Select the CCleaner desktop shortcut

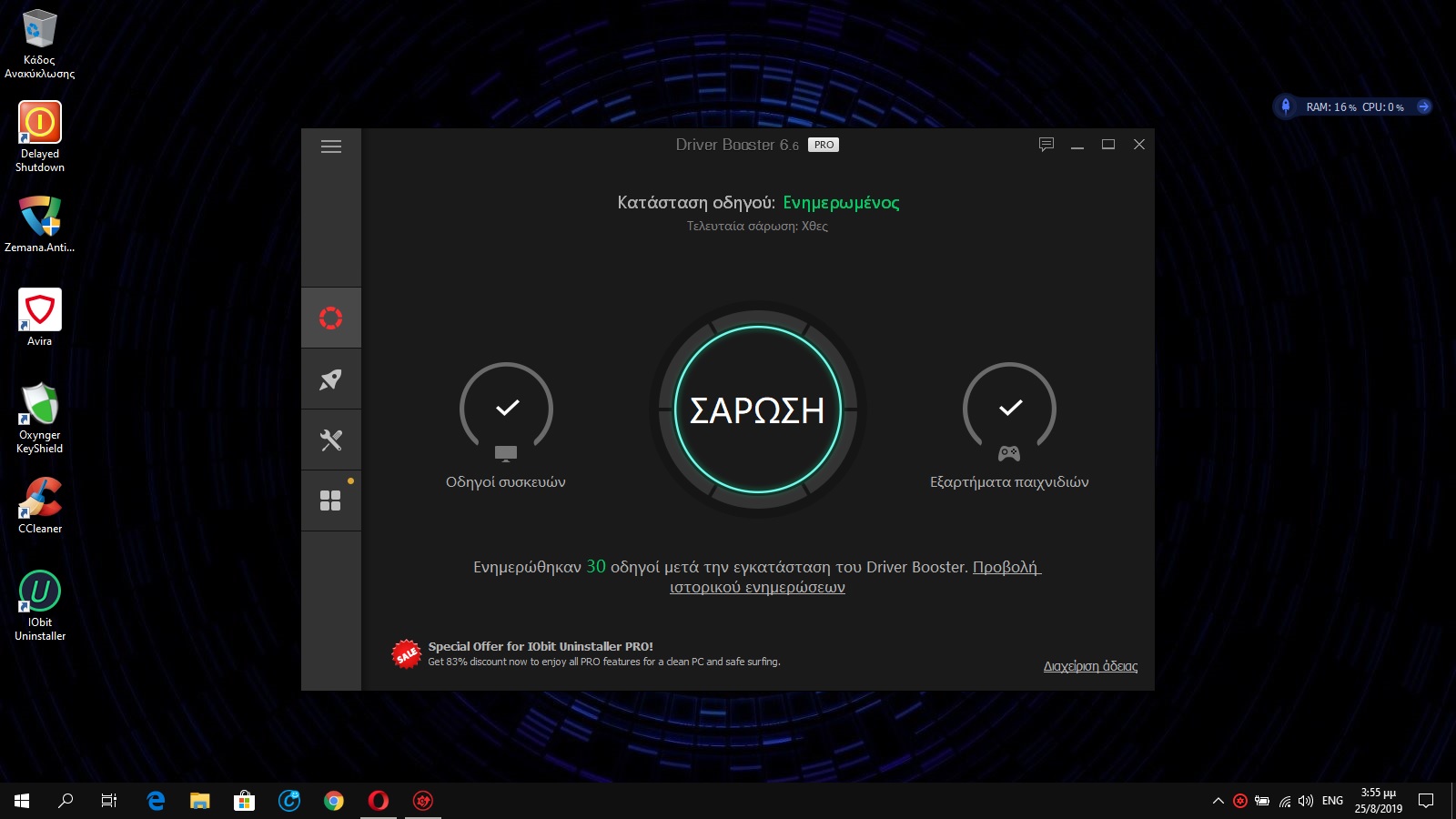(x=40, y=505)
